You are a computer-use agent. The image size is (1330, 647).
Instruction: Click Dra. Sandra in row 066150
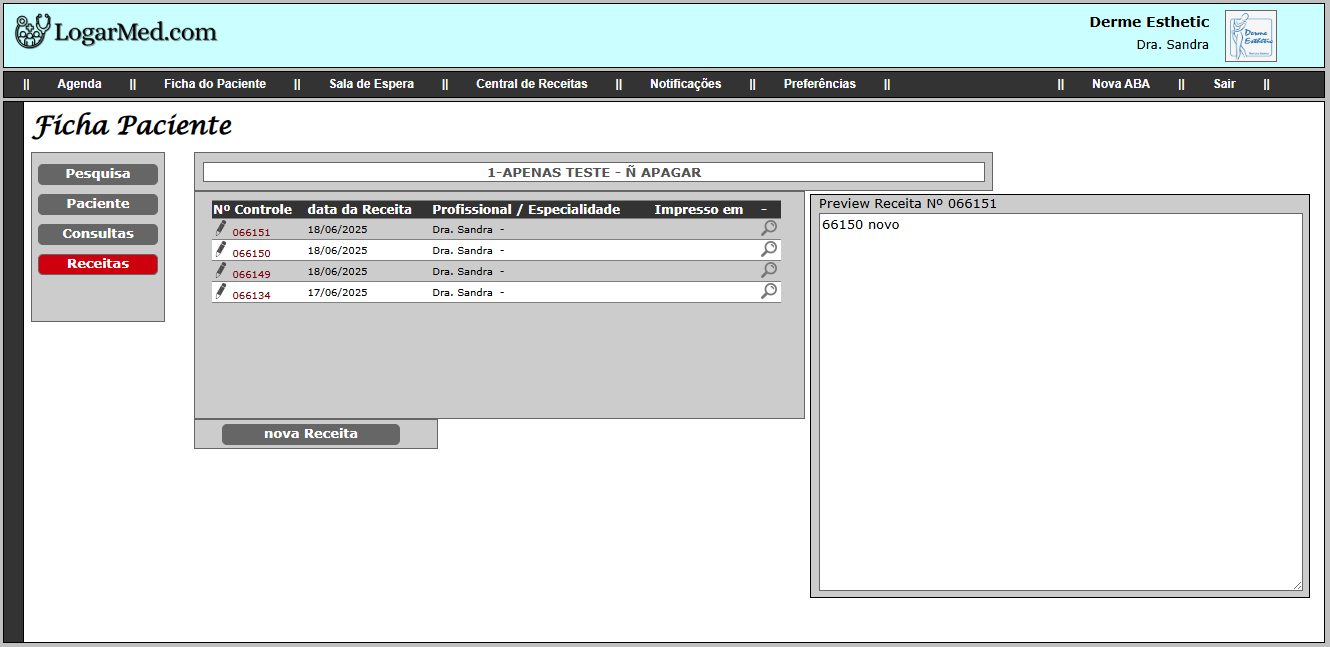tap(462, 251)
